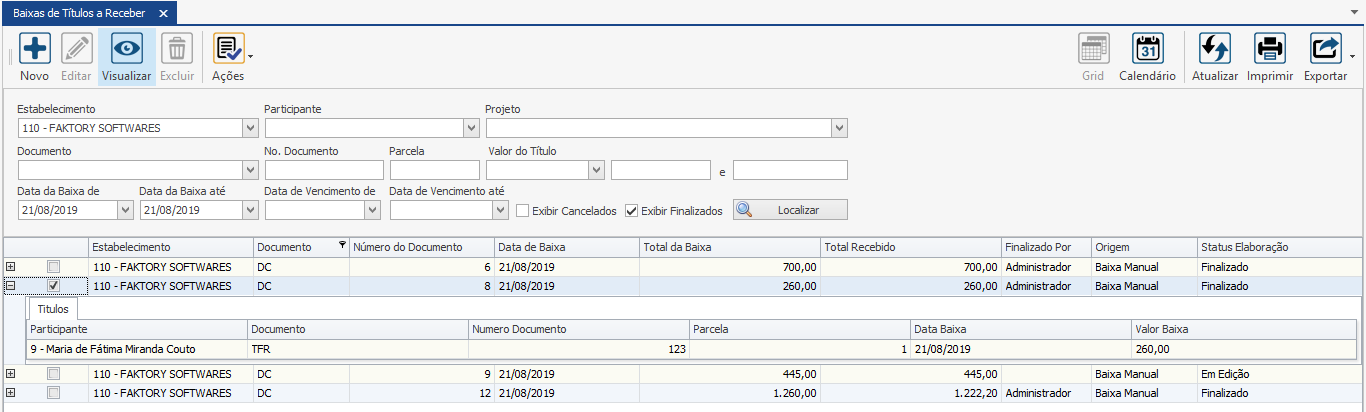This screenshot has height=412, width=1366.
Task: Open the Ações checklist menu
Action: (x=229, y=49)
